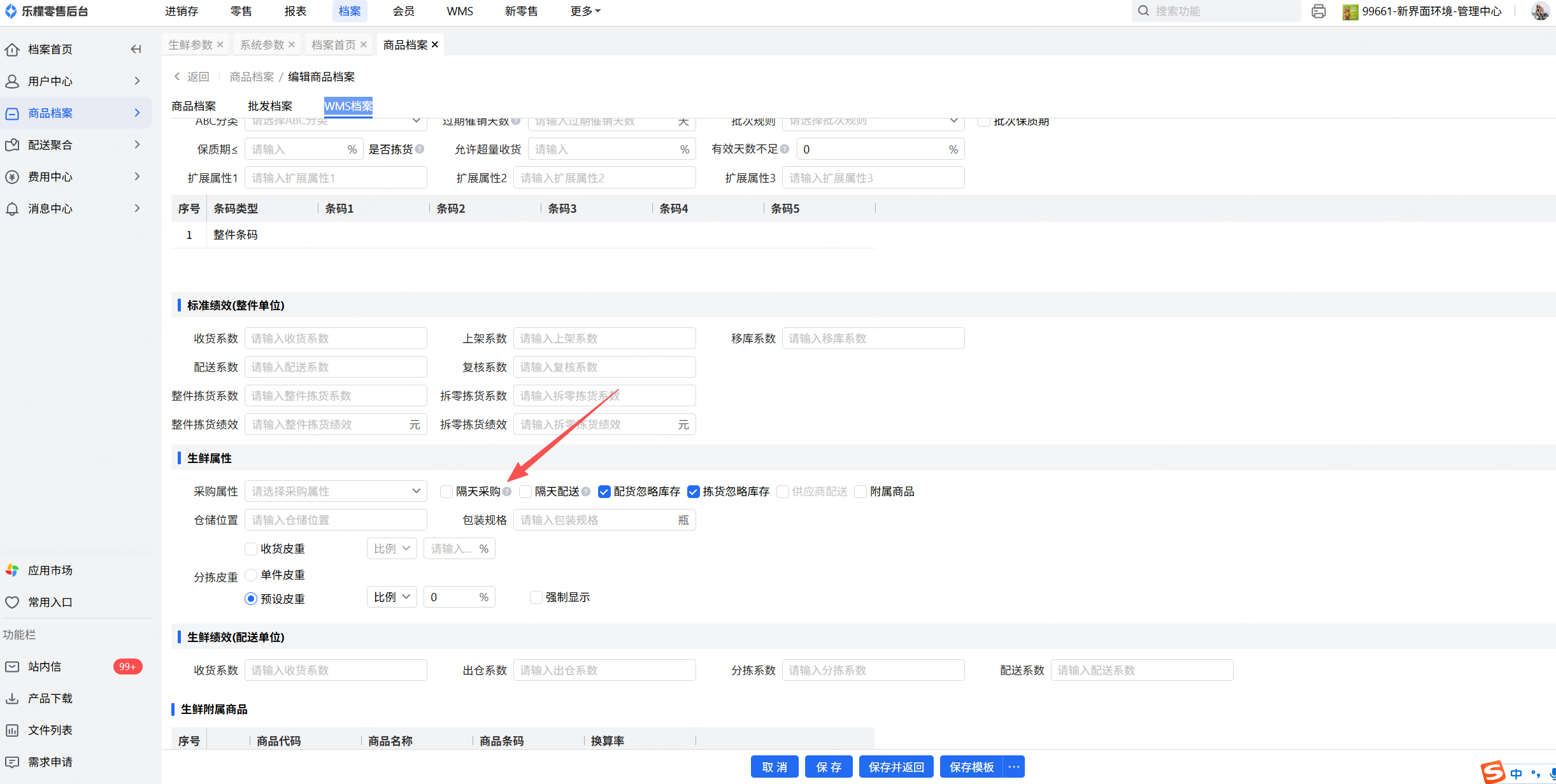The image size is (1556, 784).
Task: Open 应用市场 app market icon
Action: tap(12, 570)
